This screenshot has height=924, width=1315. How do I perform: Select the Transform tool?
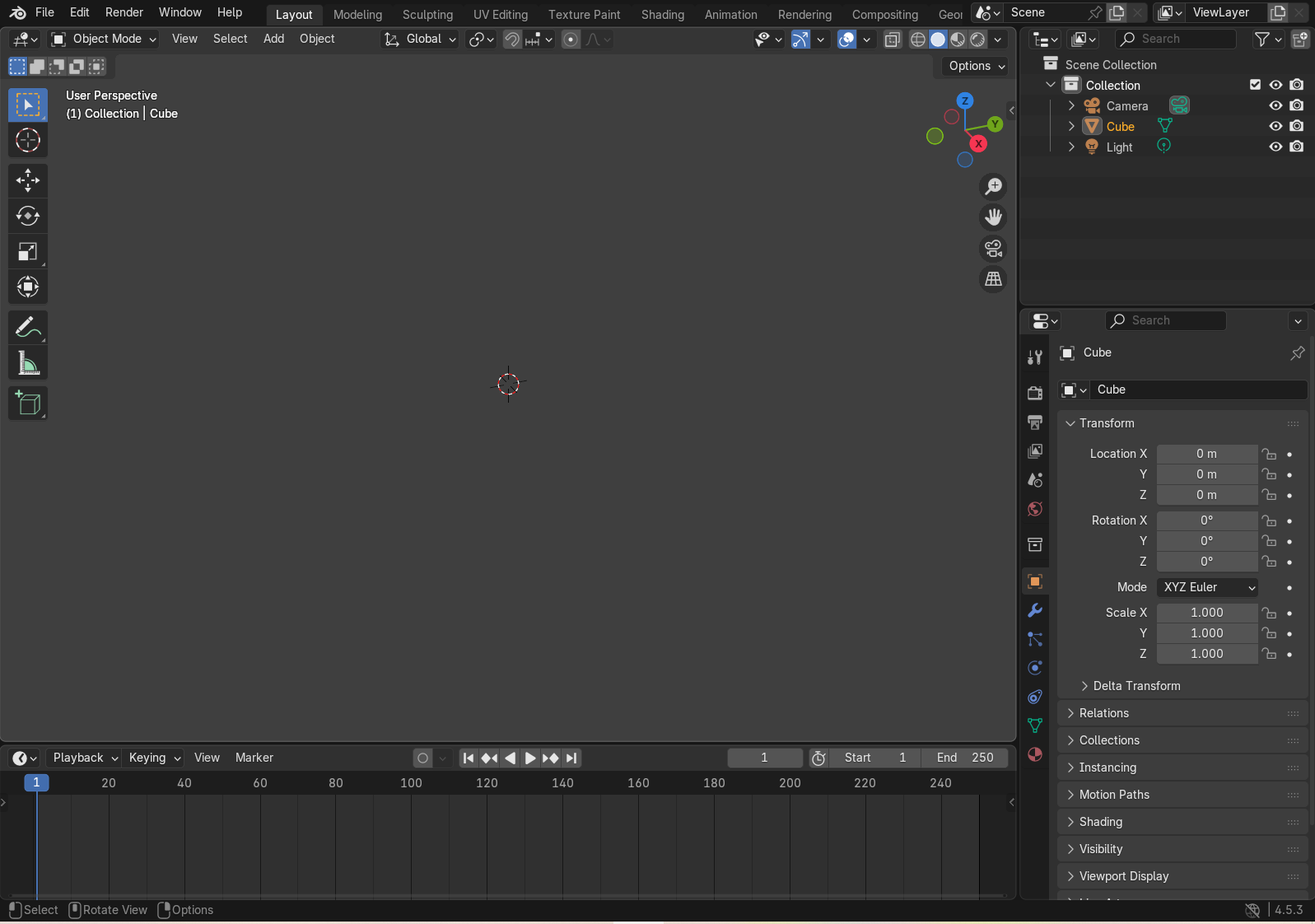[x=28, y=287]
